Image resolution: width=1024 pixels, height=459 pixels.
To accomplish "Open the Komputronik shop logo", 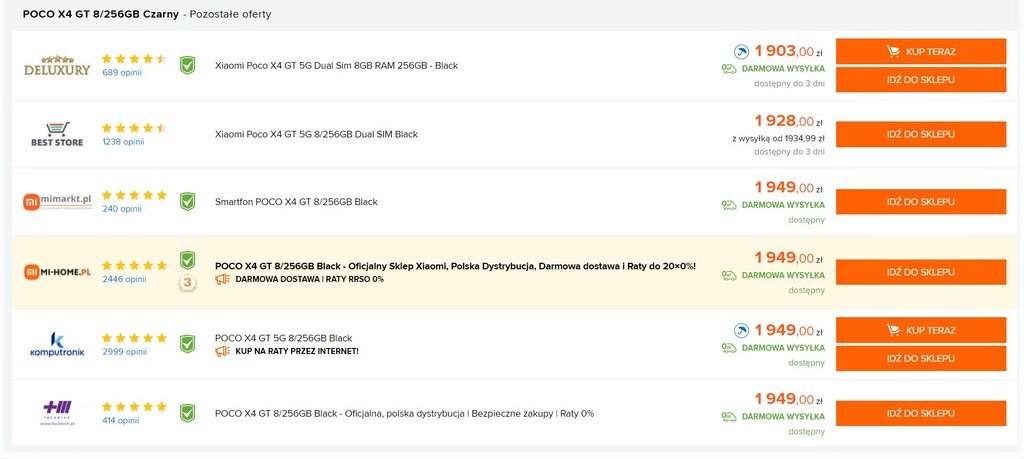I will (x=57, y=344).
